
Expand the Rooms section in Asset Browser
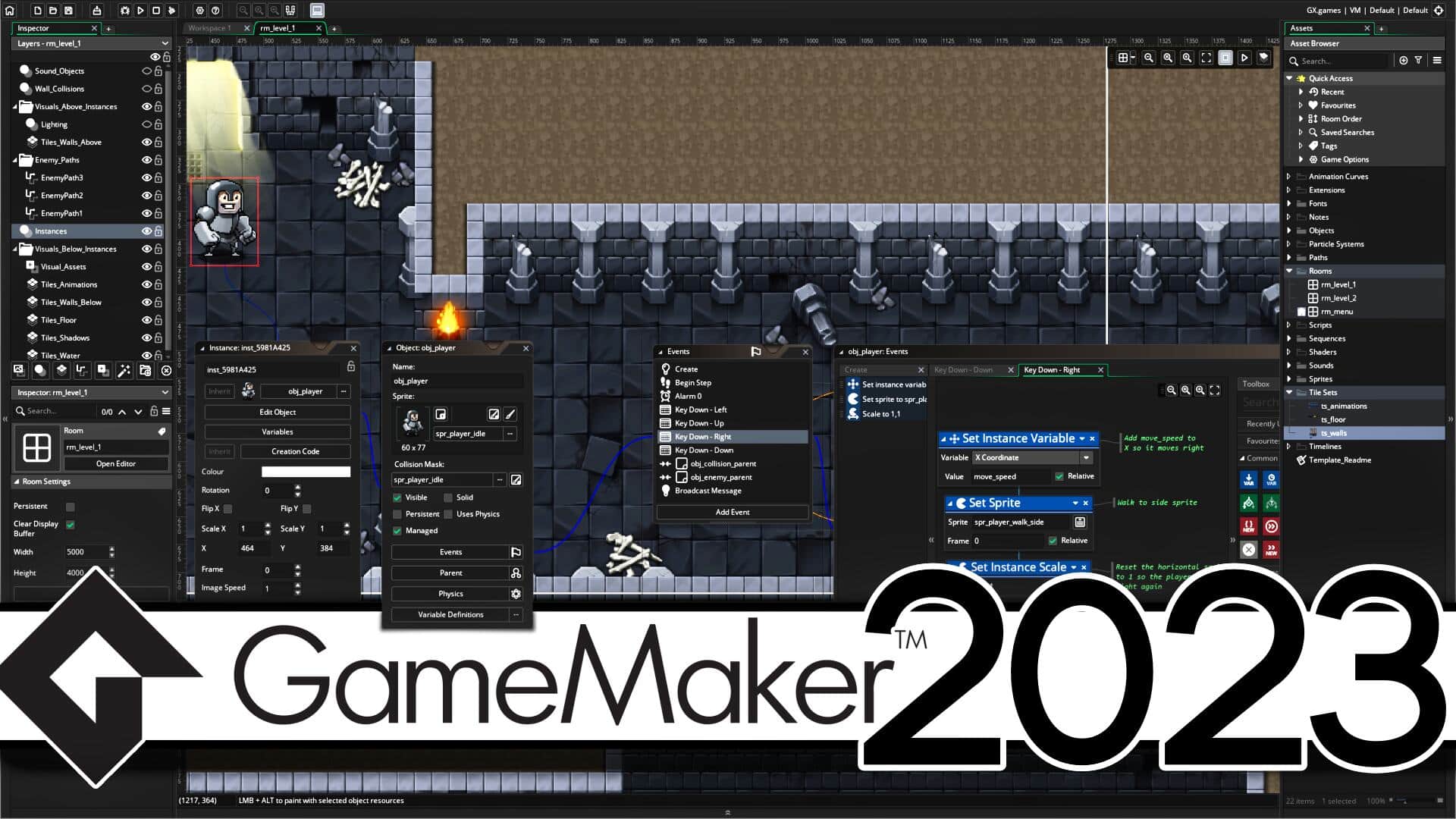[x=1289, y=271]
